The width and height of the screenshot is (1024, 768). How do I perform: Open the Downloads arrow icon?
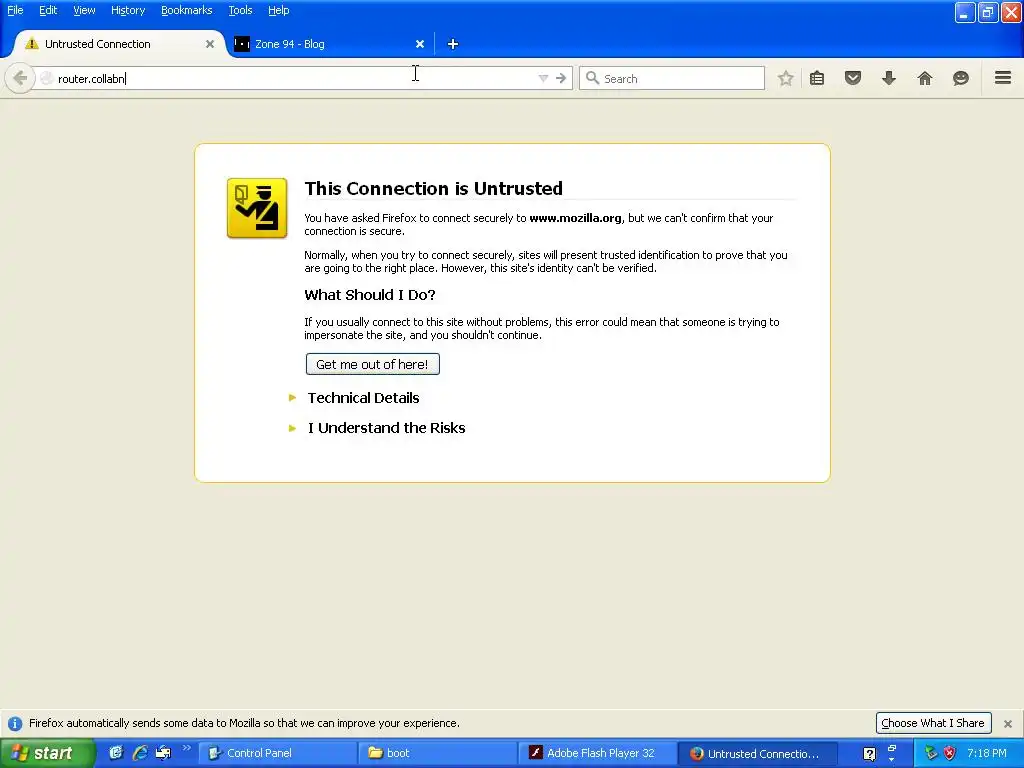[x=889, y=78]
